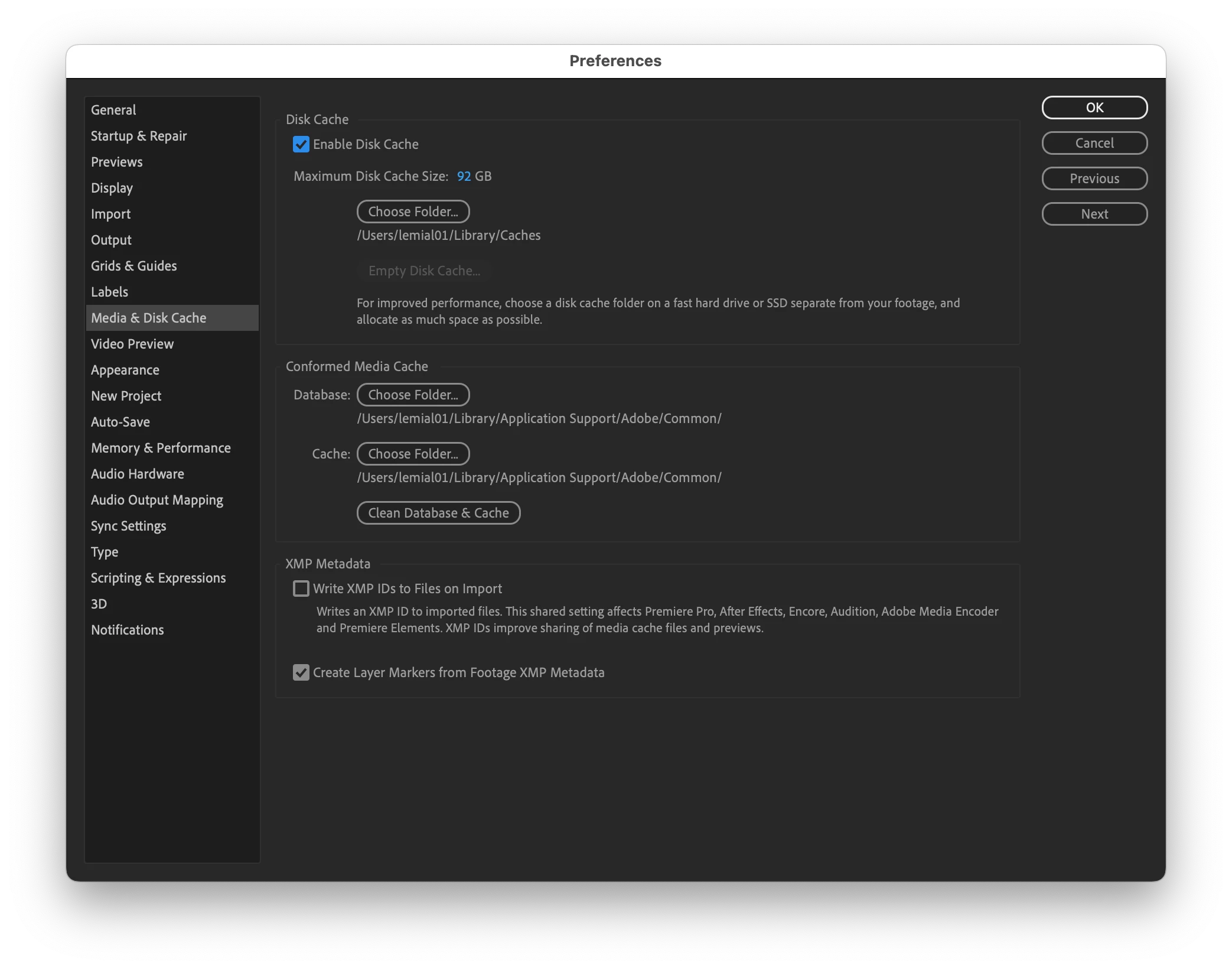Image resolution: width=1232 pixels, height=969 pixels.
Task: Confirm preferences with the OK button
Action: click(x=1094, y=108)
